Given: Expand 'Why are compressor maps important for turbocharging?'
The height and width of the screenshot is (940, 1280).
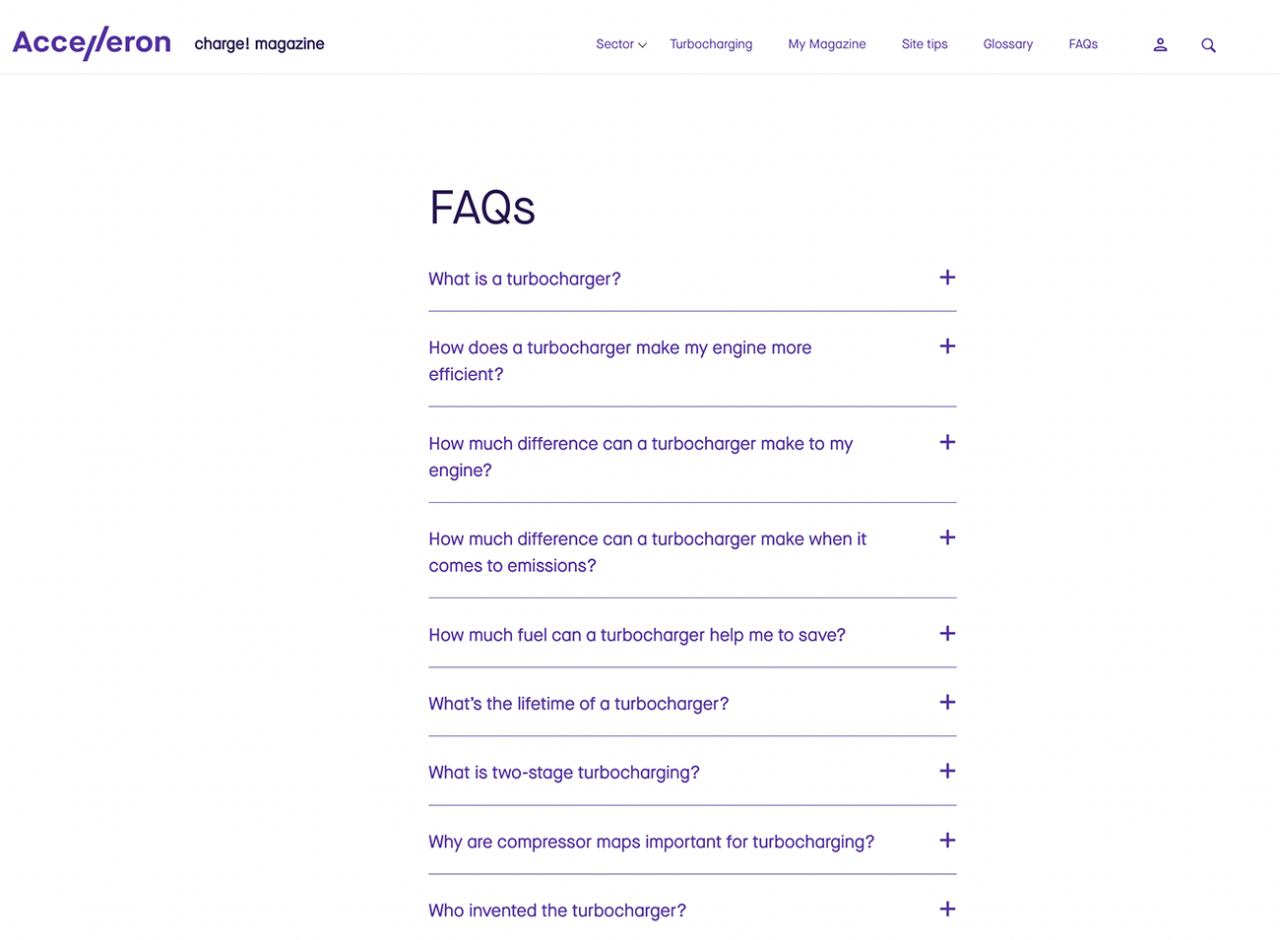Looking at the screenshot, I should [x=651, y=842].
